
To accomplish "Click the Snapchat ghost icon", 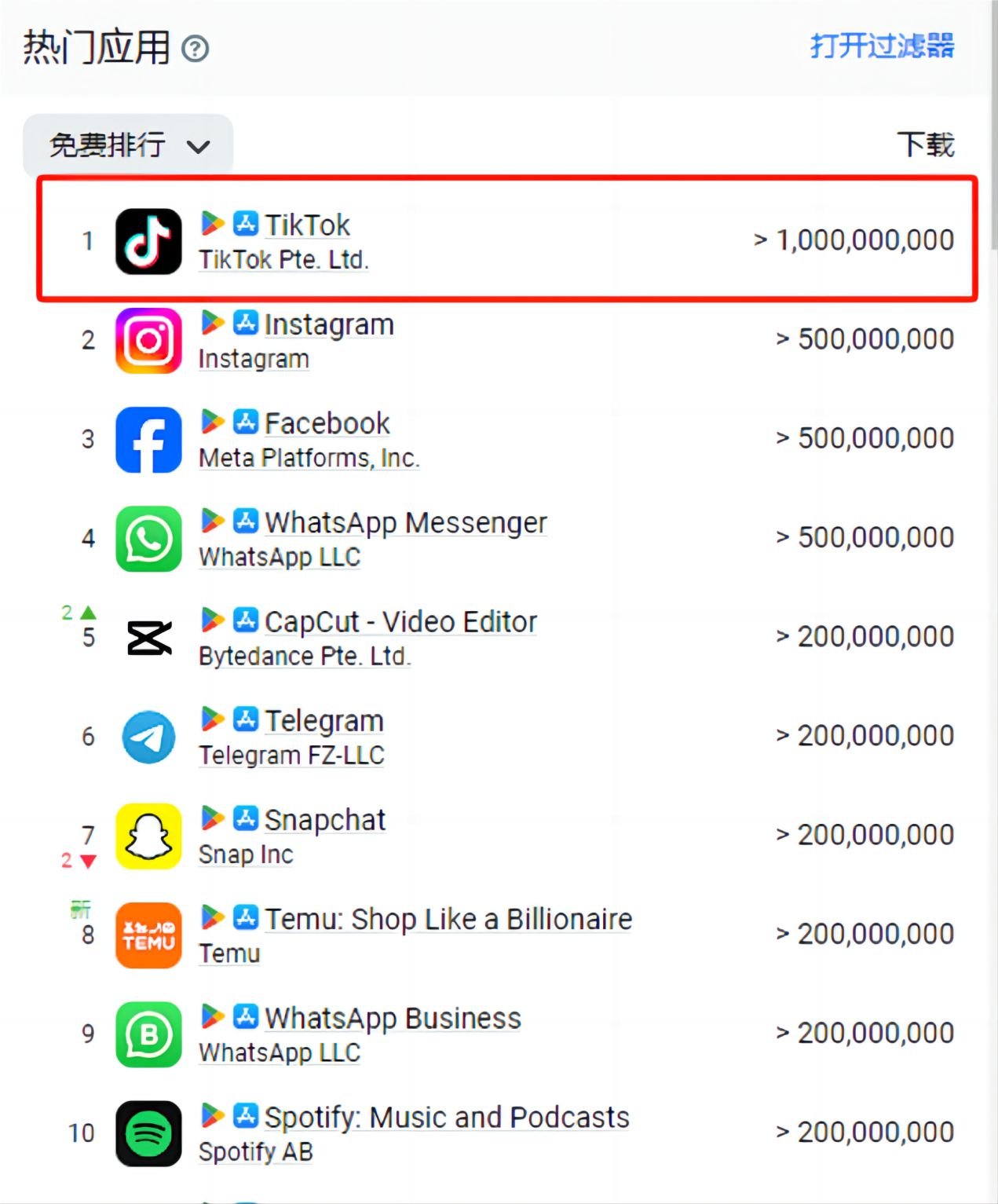I will click(148, 836).
